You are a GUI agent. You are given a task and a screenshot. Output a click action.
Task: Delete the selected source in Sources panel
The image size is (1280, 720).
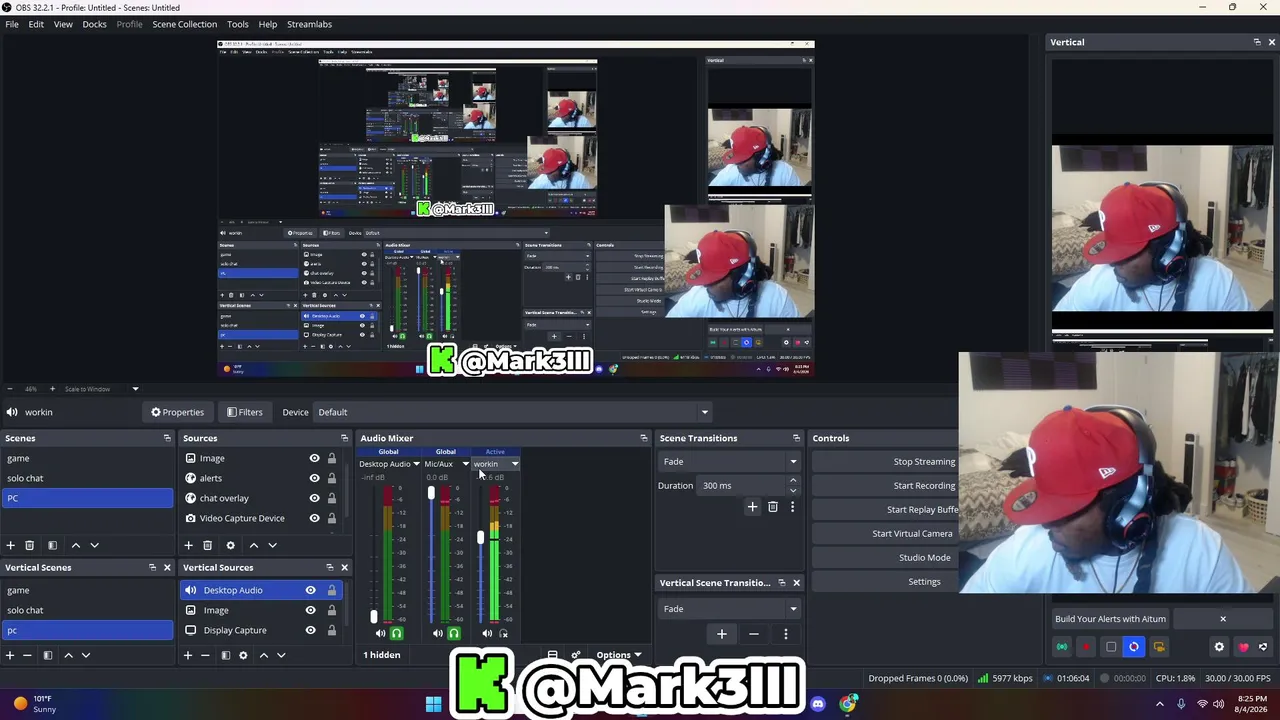207,545
